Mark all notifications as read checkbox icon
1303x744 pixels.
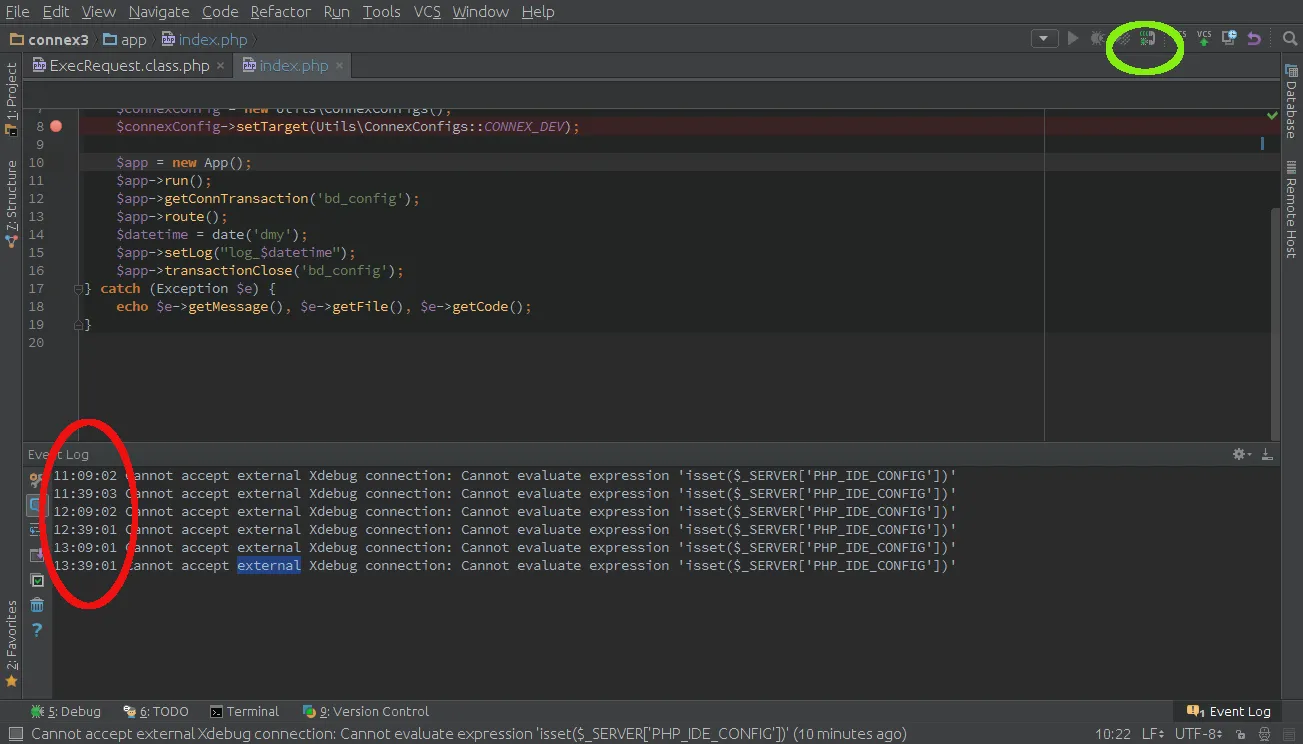click(37, 580)
